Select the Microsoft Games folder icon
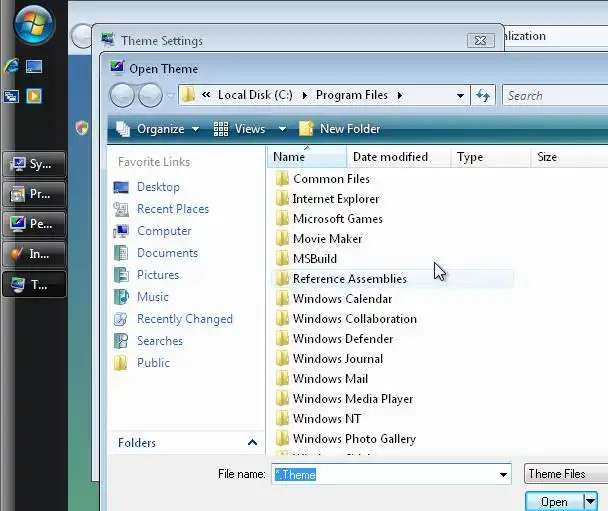 [282, 219]
